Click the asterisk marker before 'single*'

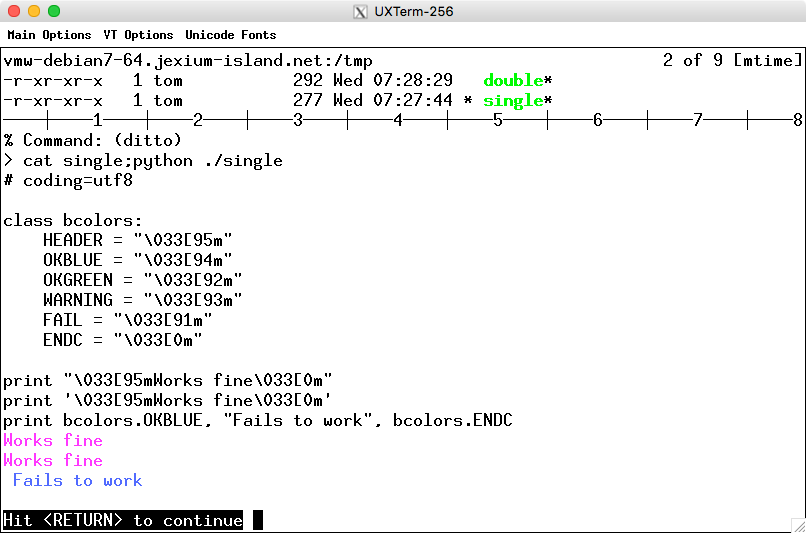pyautogui.click(x=468, y=99)
